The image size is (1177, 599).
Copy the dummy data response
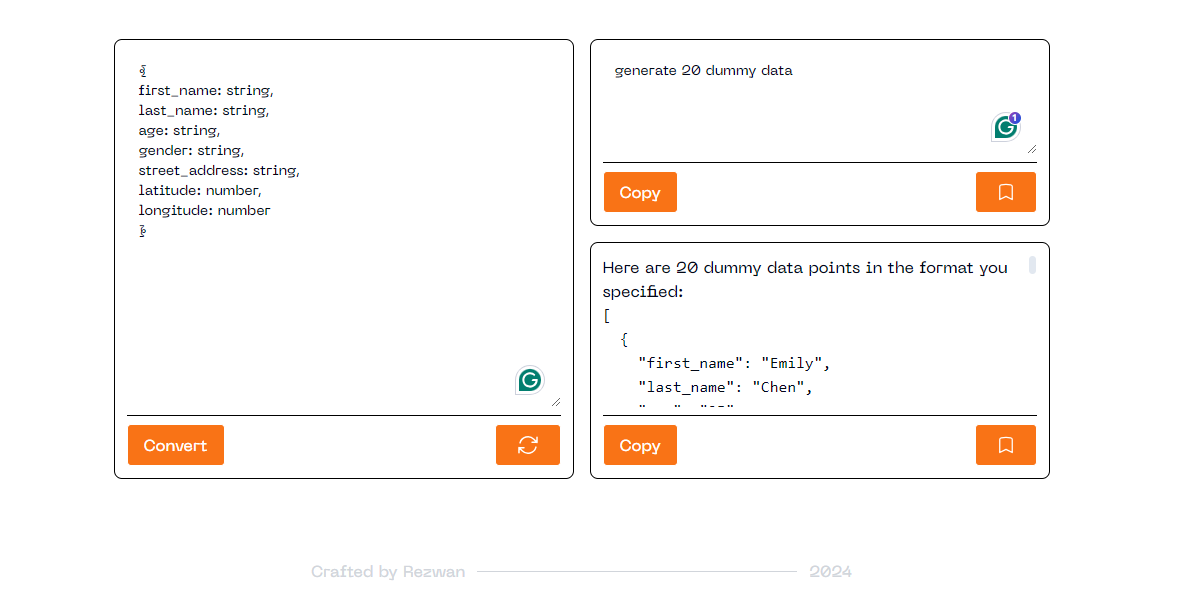[640, 445]
